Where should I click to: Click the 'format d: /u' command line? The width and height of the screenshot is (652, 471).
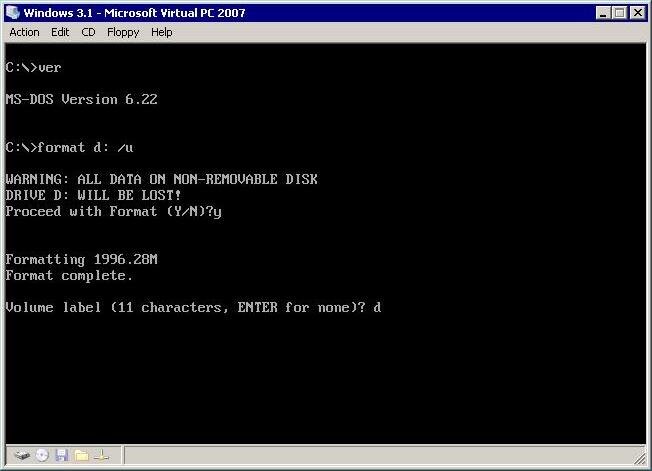coord(69,147)
